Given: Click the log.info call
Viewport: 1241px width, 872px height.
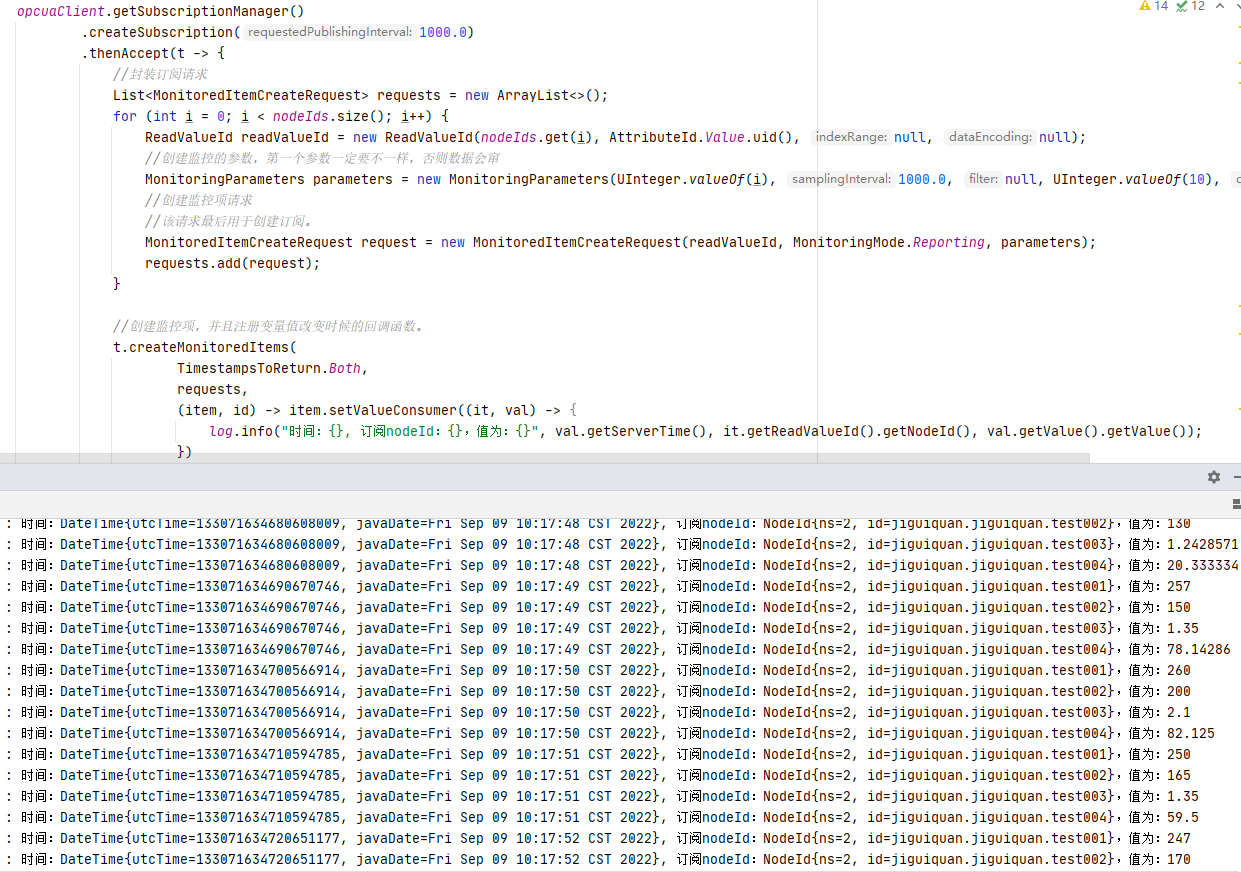Looking at the screenshot, I should [241, 431].
